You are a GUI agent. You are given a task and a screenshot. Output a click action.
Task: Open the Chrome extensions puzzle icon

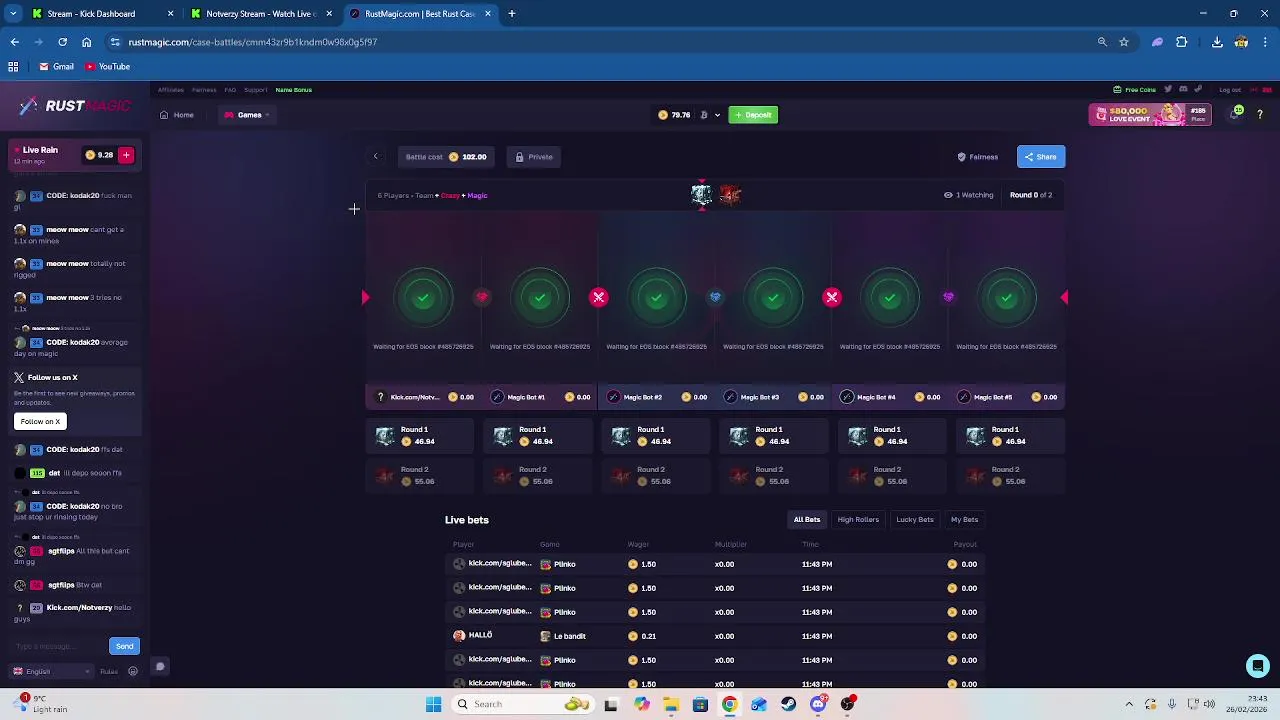click(x=1182, y=42)
